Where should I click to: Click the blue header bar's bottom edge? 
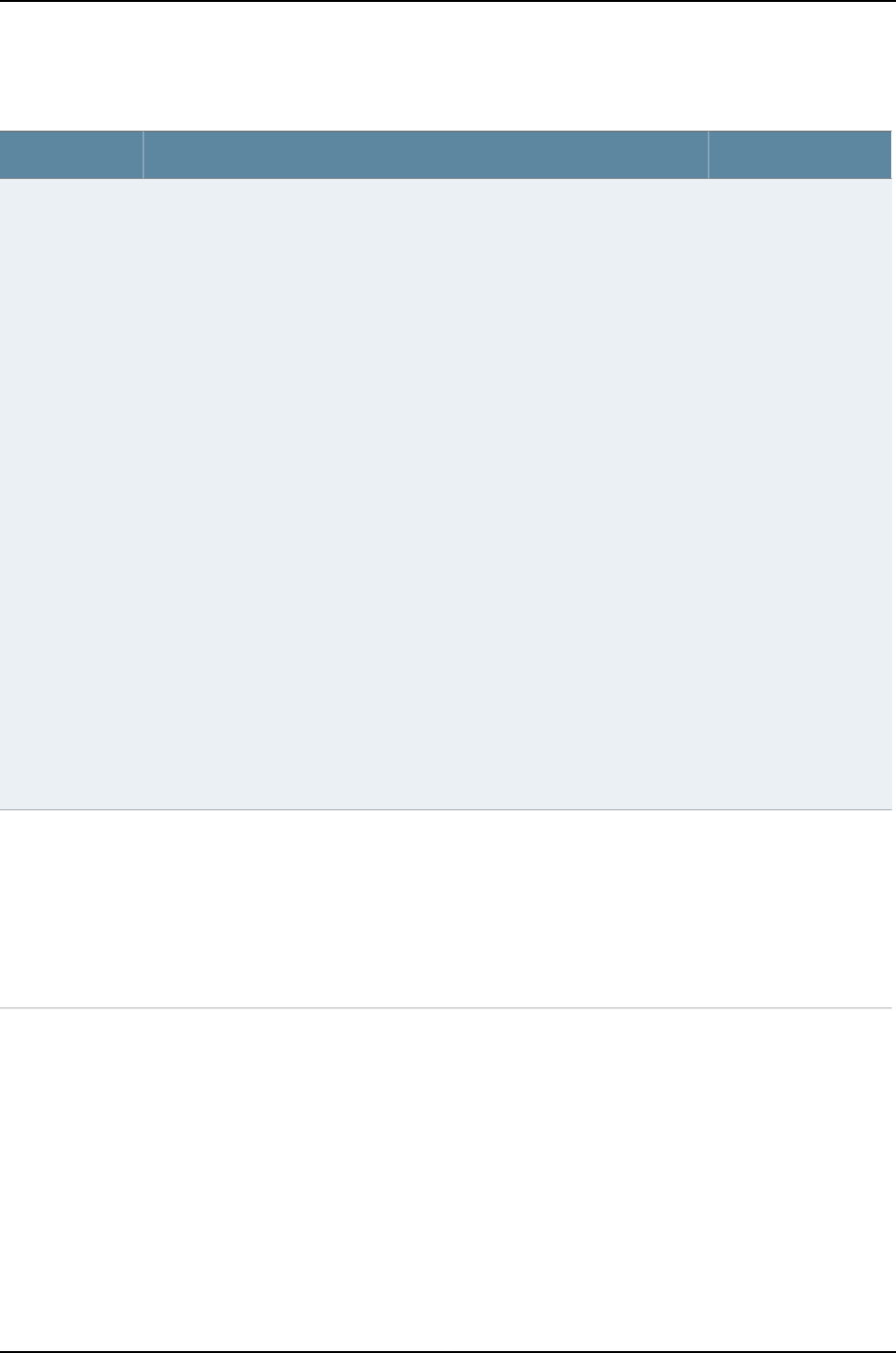(x=446, y=179)
